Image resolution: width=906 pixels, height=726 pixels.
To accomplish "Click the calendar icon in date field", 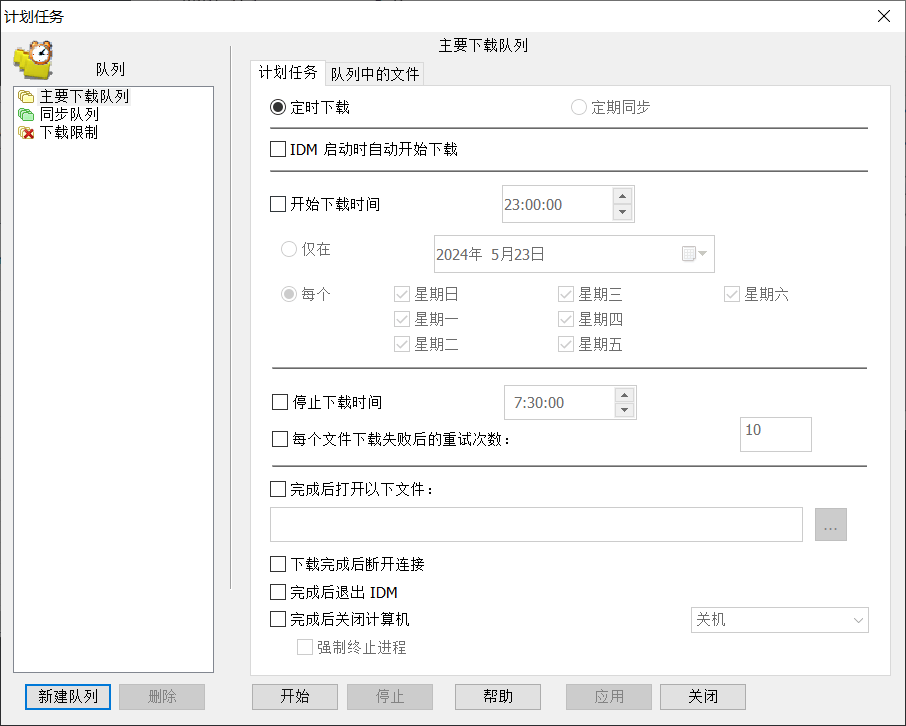I will coord(689,254).
